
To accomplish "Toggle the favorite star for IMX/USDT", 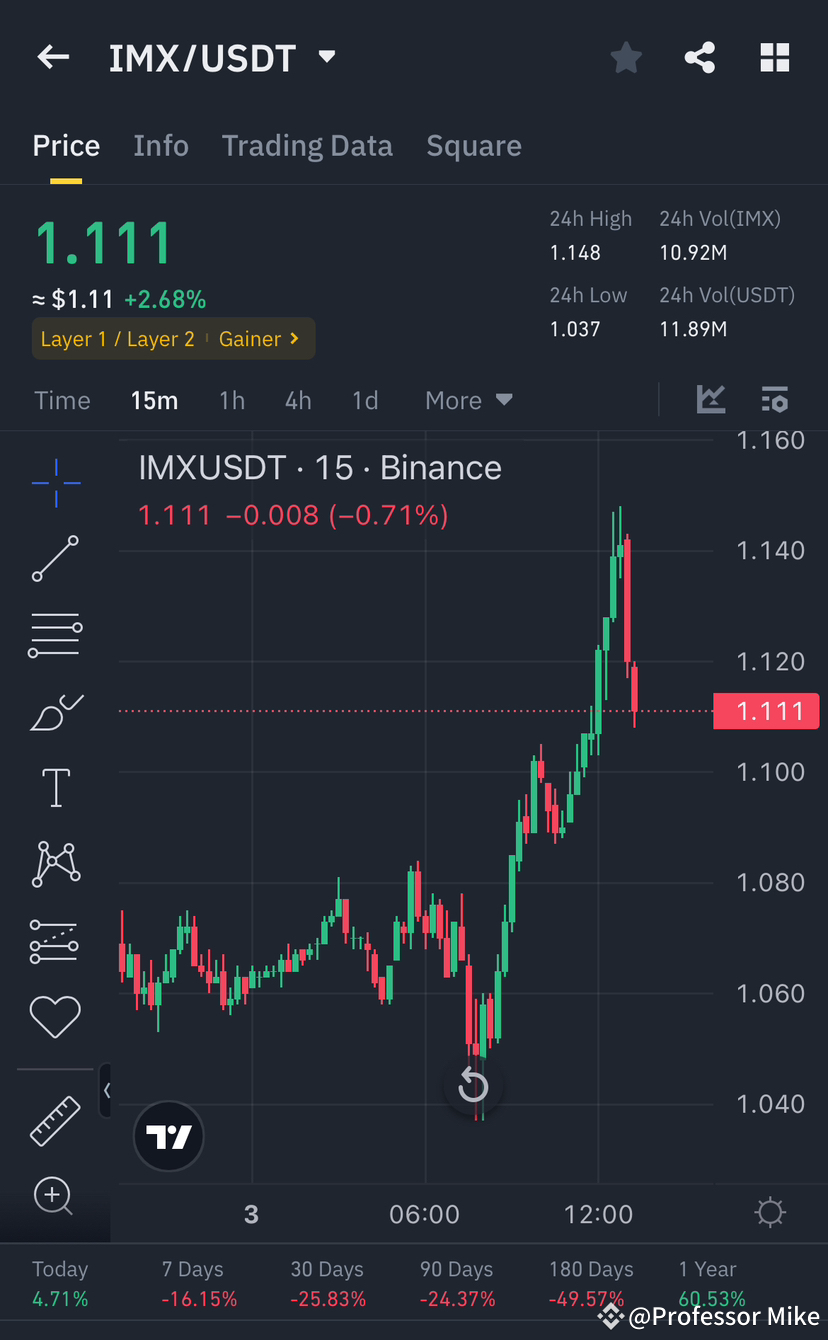I will pos(626,57).
